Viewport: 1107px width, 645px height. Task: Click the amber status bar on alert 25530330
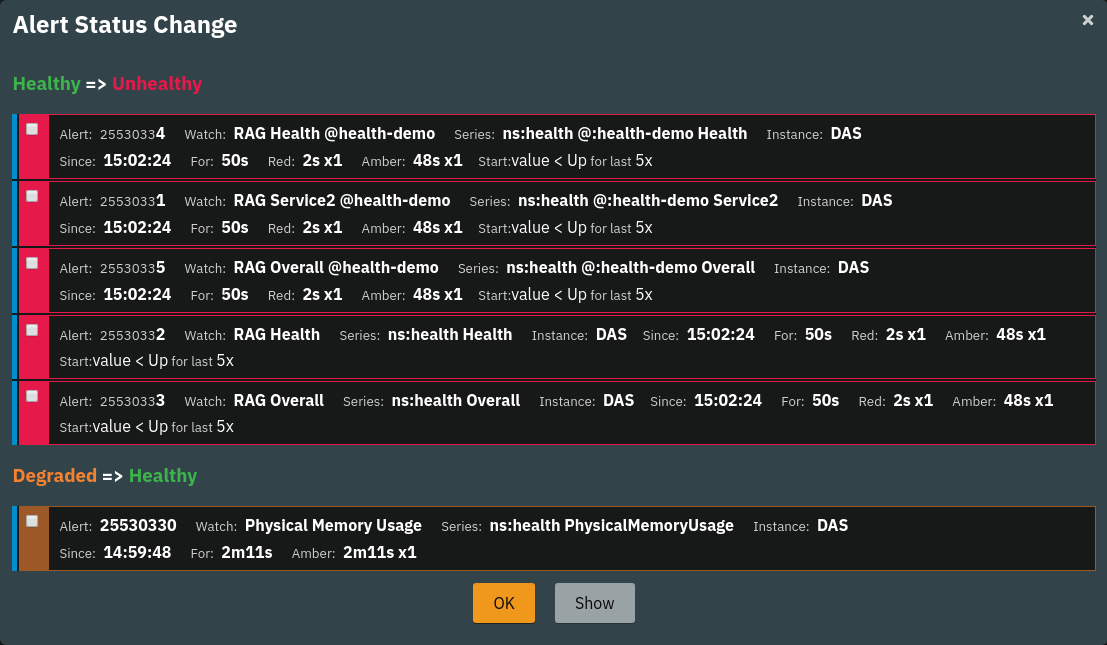(x=32, y=555)
